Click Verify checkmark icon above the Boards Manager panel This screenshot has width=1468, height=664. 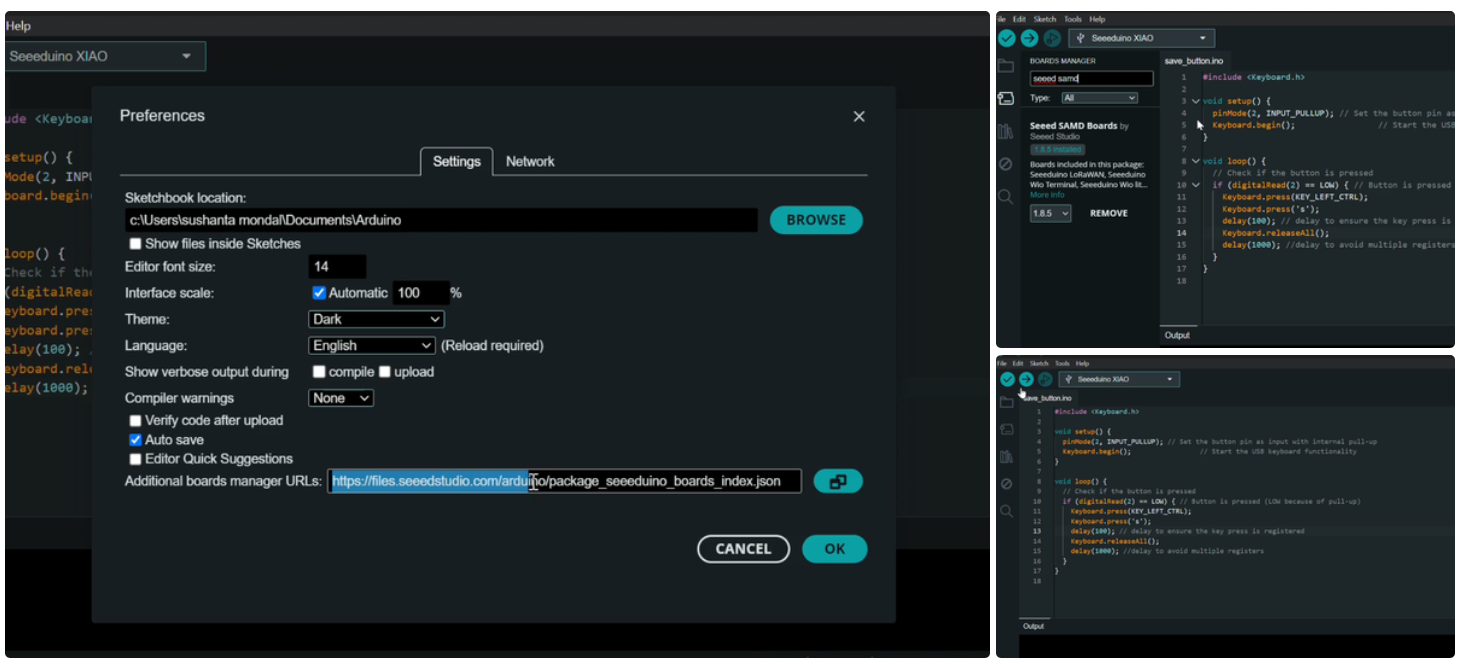(1007, 38)
